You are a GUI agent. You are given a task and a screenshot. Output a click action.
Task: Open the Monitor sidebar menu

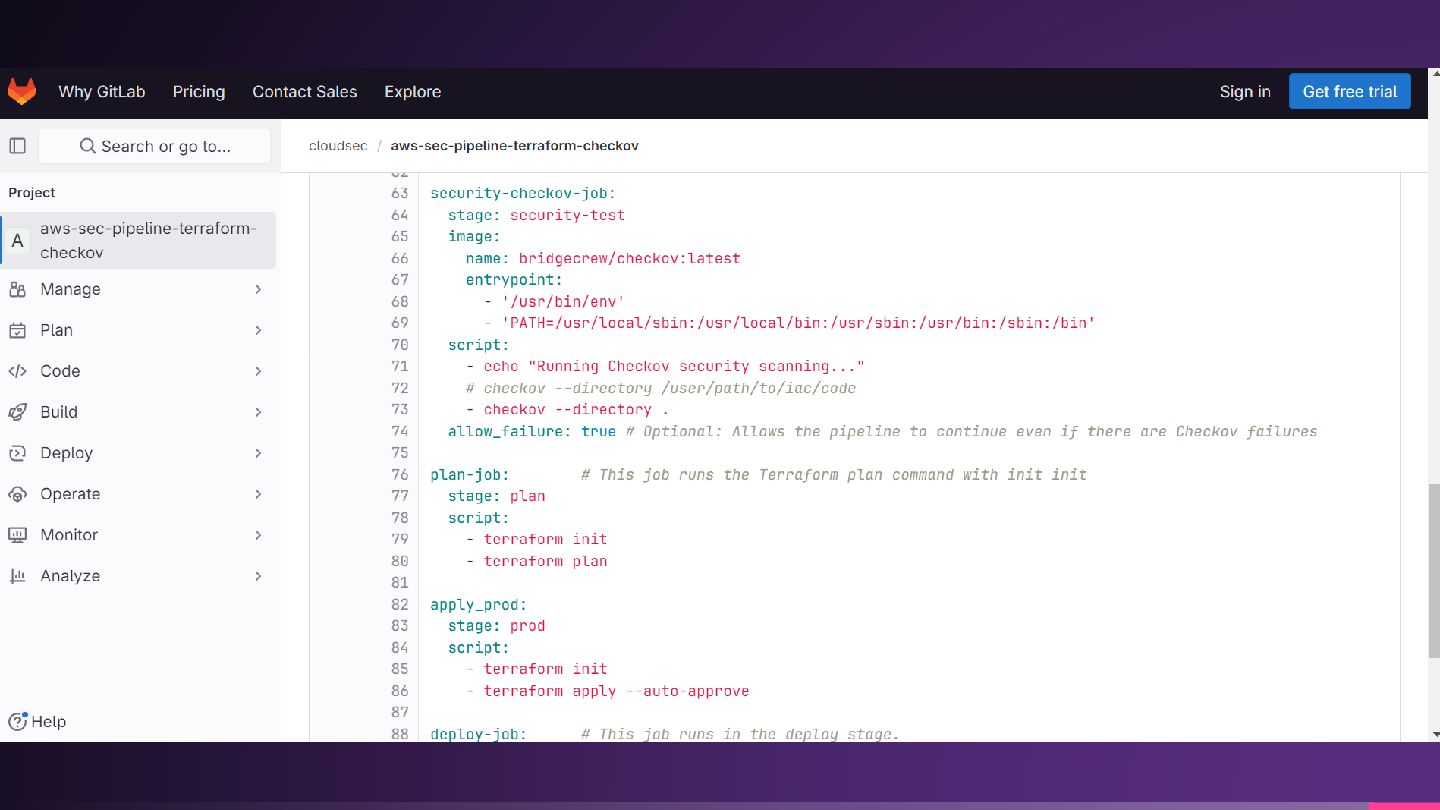138,535
